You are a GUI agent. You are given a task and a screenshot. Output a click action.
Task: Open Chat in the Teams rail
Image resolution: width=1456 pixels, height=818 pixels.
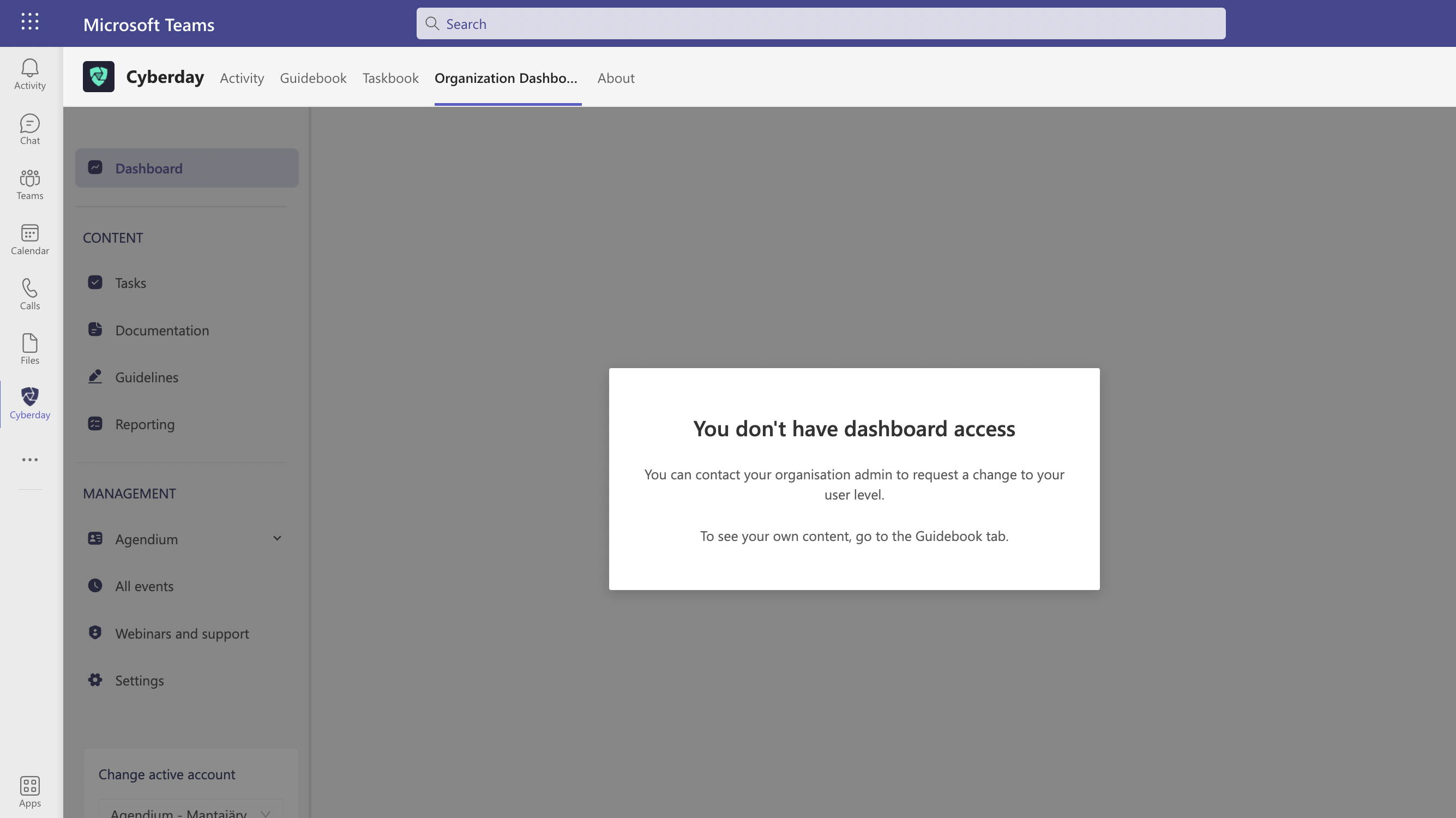tap(30, 129)
